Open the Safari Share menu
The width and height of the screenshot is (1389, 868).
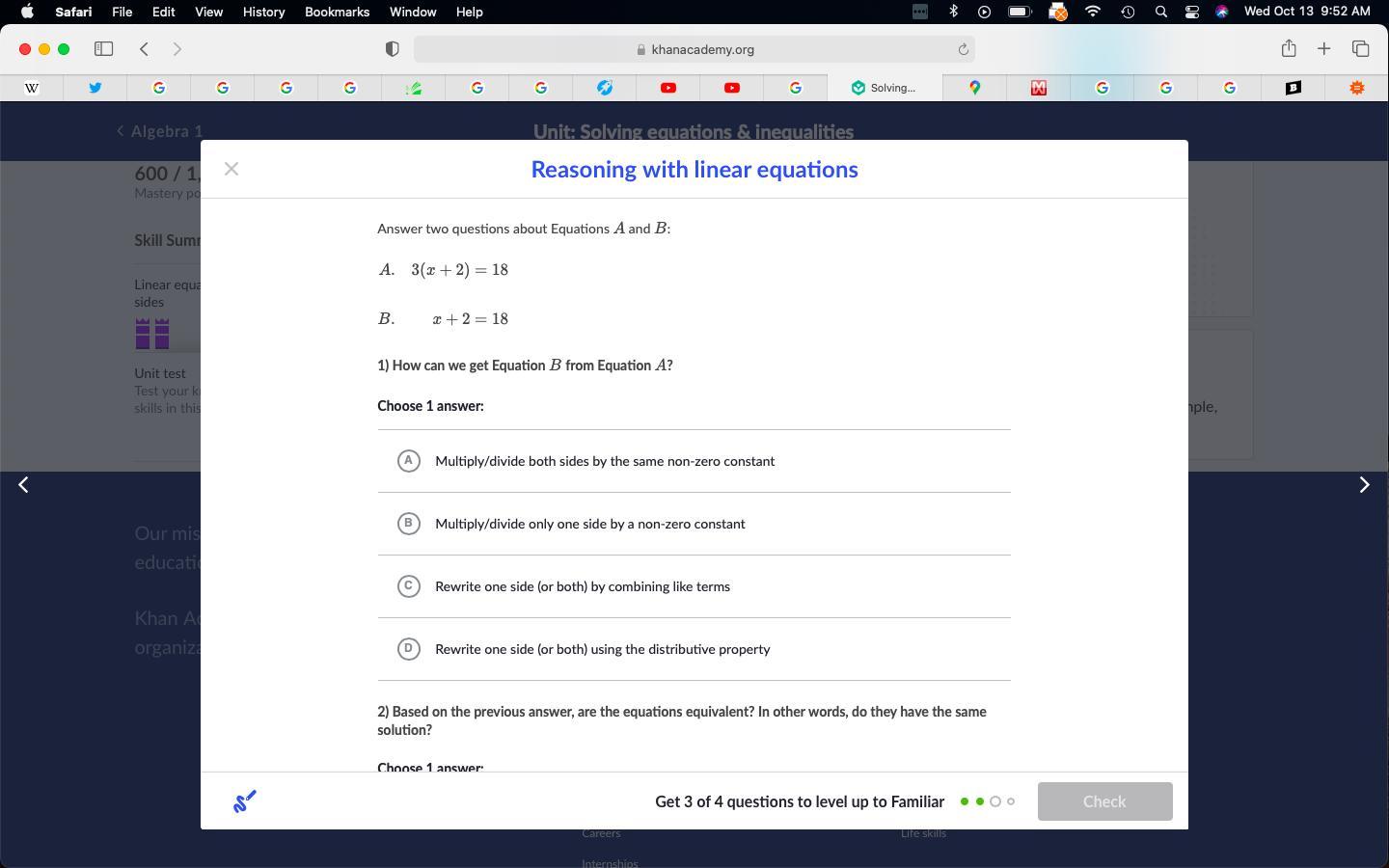[1289, 48]
